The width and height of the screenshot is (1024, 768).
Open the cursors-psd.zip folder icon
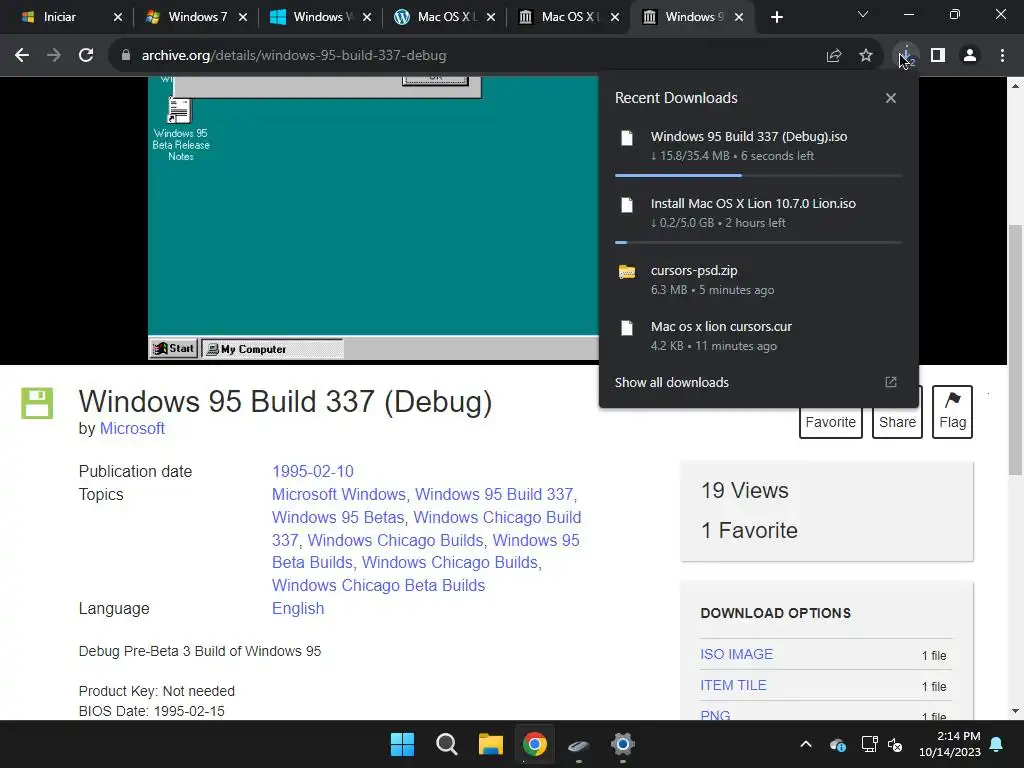627,272
